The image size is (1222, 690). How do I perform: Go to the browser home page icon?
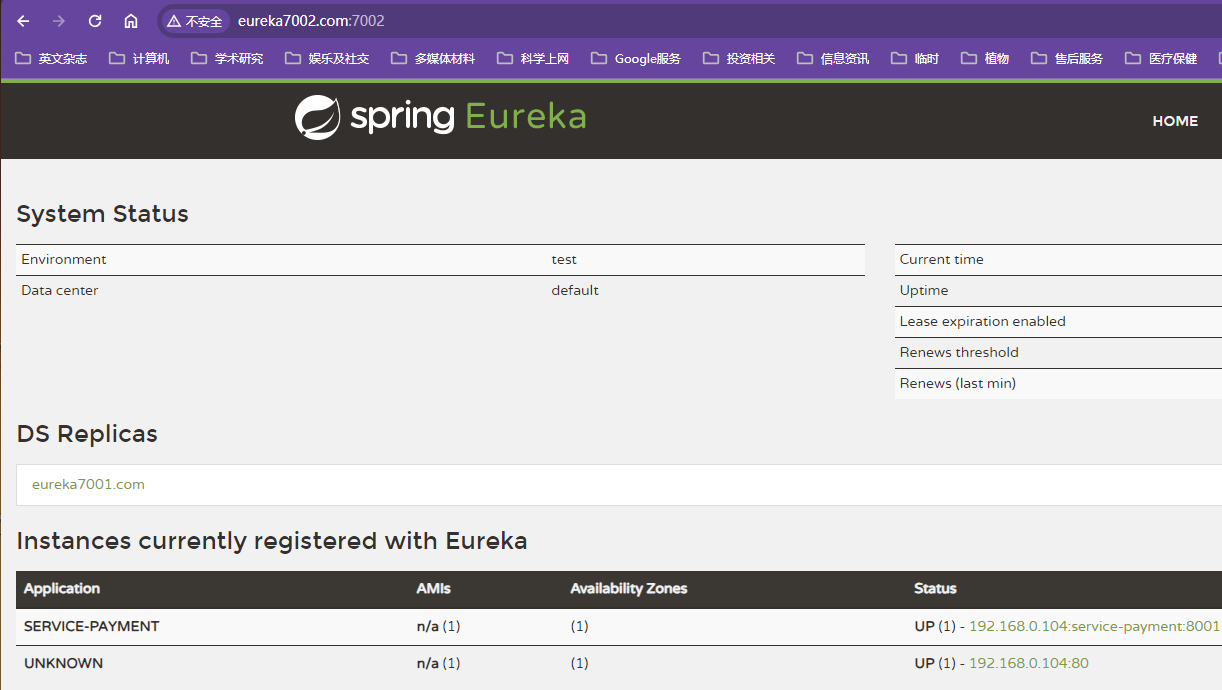point(131,21)
